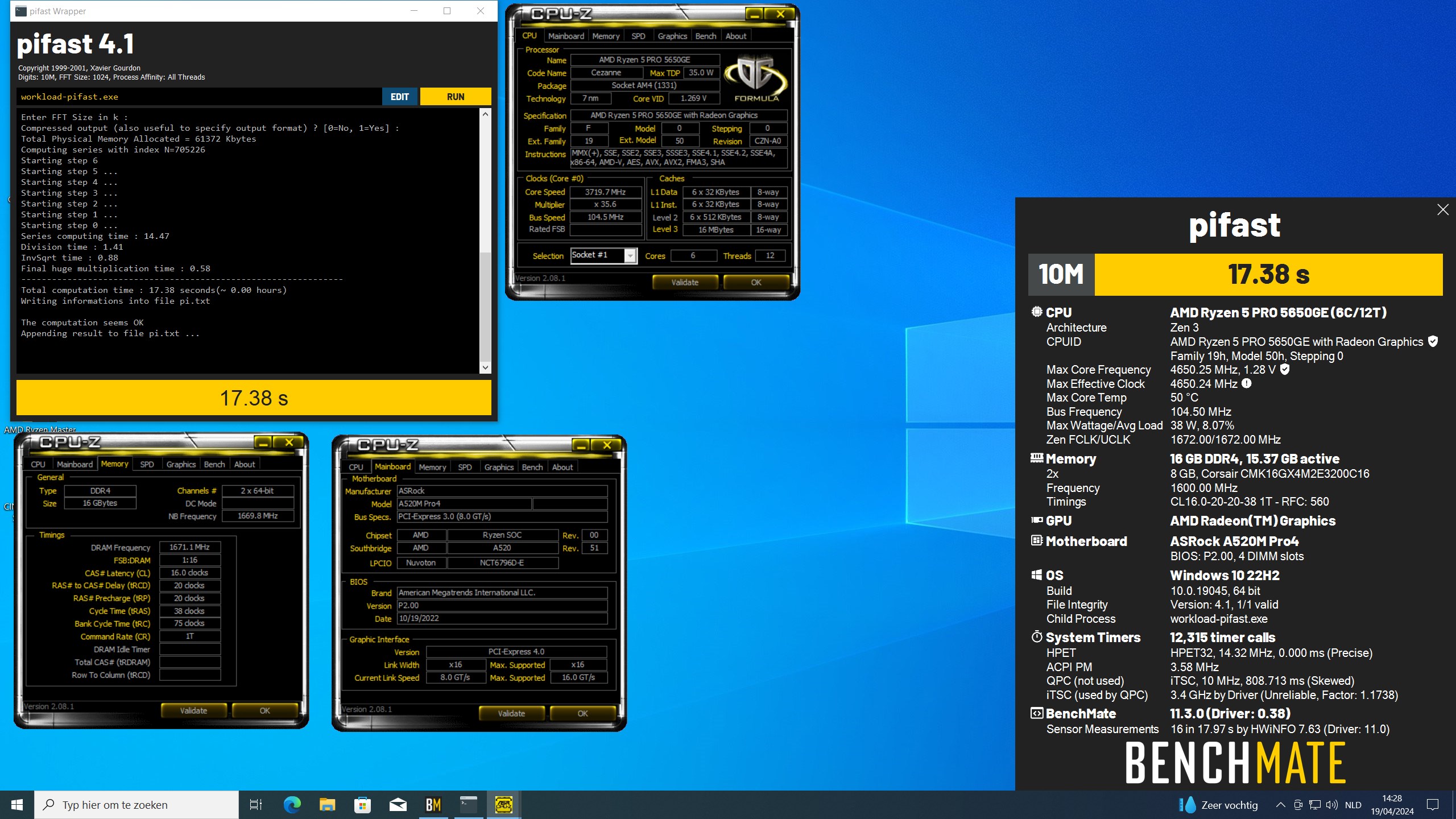Click the verified shield beside Max Core Frequency
1456x819 pixels.
point(1285,369)
